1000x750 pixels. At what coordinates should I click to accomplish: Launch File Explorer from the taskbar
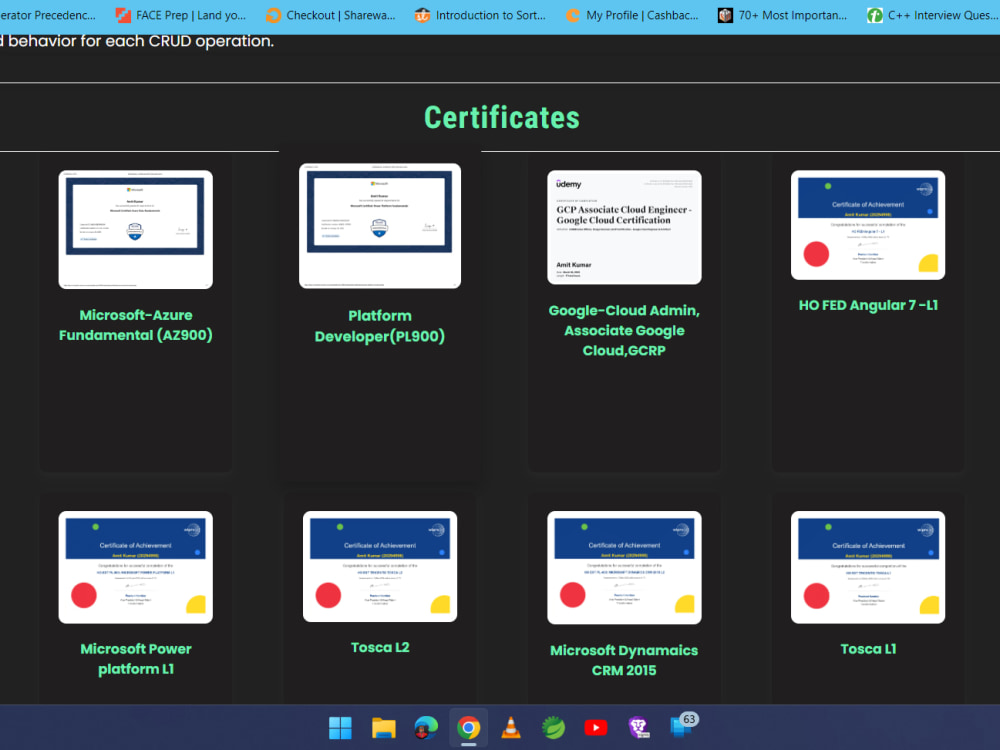(x=383, y=728)
